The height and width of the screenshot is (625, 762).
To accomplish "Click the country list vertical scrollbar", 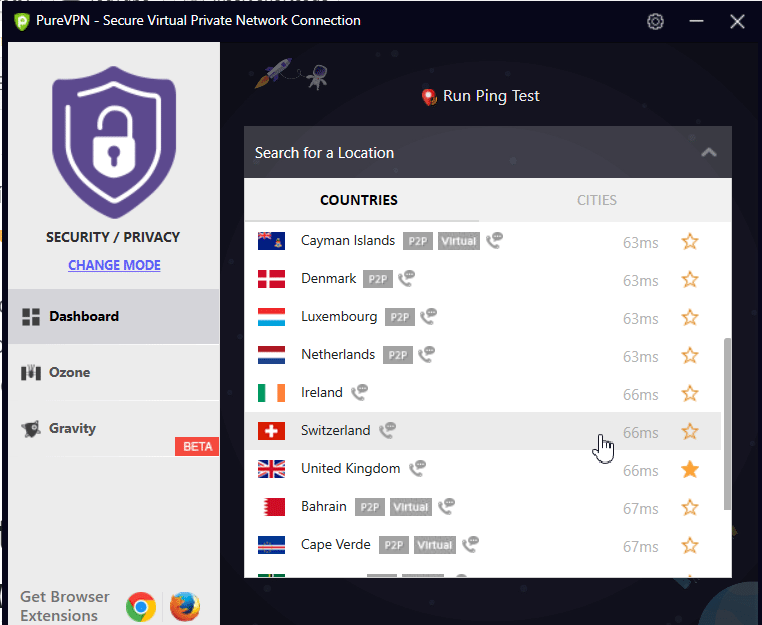I will (x=727, y=424).
